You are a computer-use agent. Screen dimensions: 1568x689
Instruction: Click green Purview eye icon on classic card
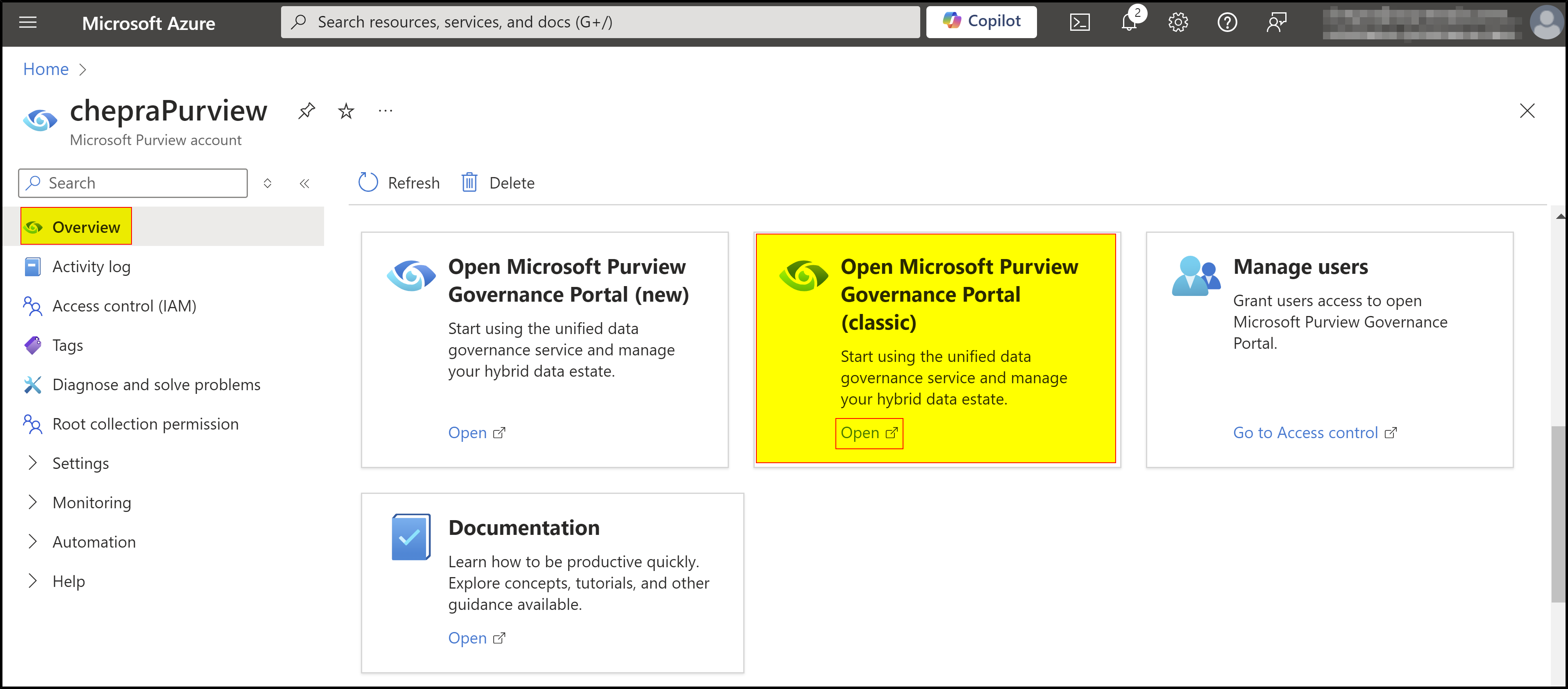point(803,275)
